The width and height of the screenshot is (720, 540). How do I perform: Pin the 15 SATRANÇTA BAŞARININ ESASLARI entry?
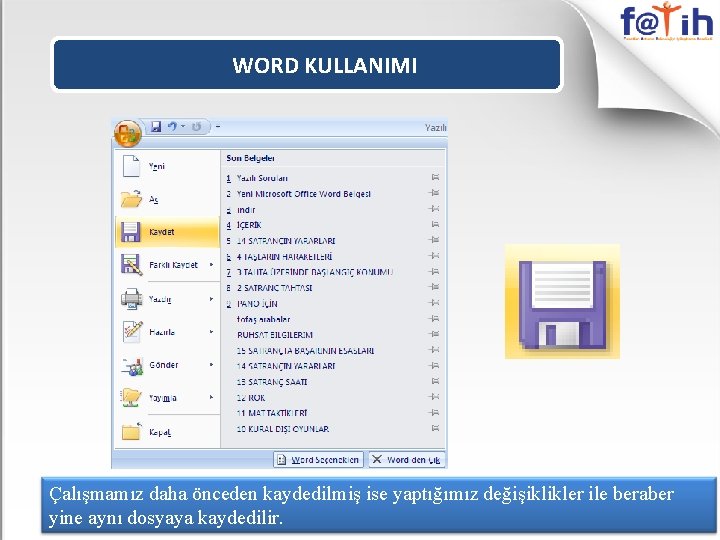434,350
